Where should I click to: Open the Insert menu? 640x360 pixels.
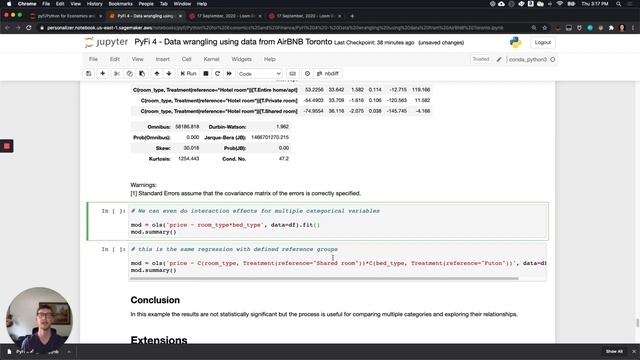coord(162,59)
